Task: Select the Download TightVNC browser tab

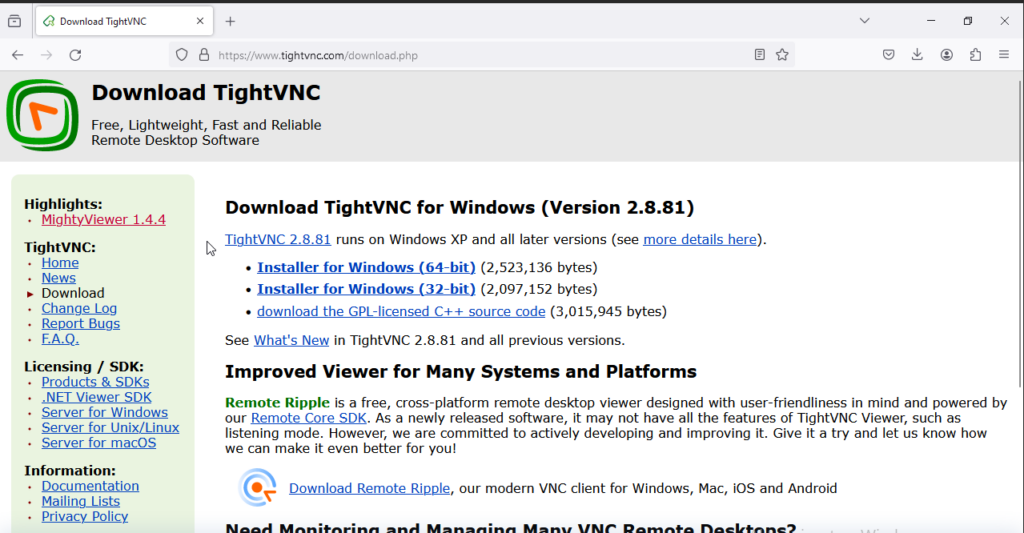Action: point(122,21)
